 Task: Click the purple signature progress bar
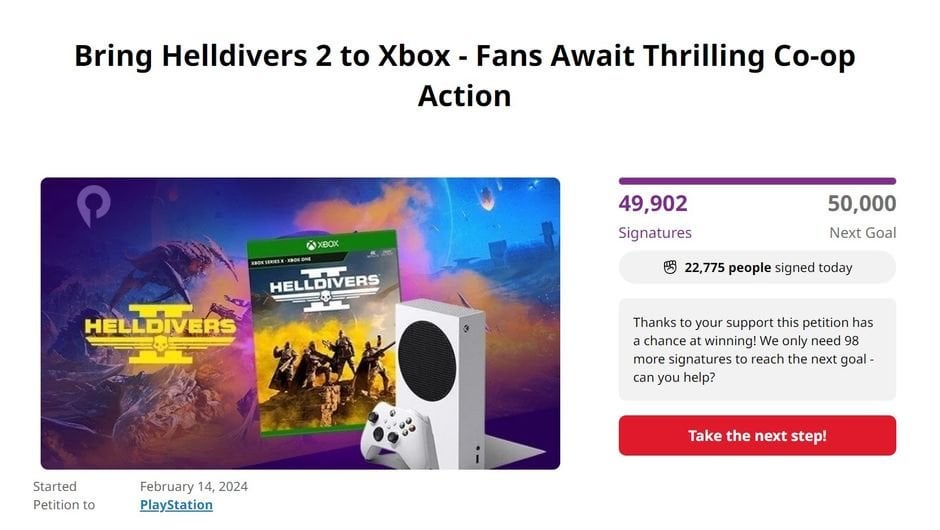click(757, 181)
